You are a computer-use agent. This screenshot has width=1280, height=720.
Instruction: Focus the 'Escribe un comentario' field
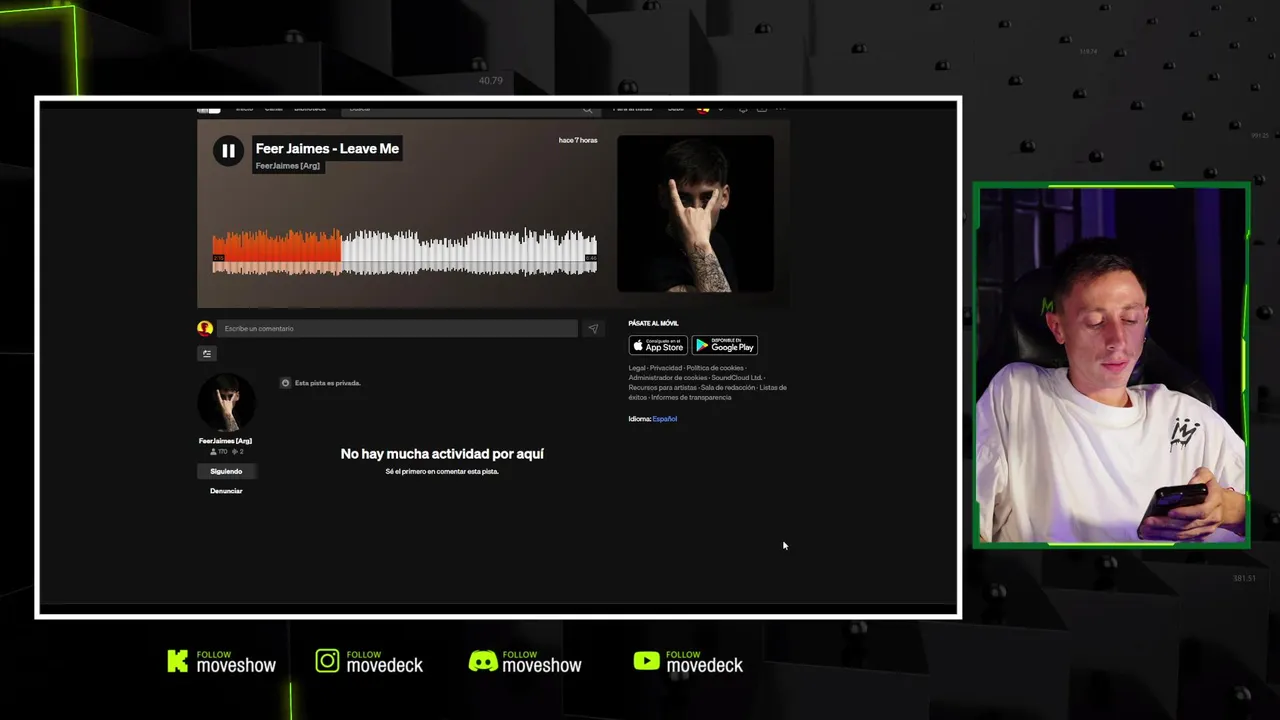[x=397, y=328]
